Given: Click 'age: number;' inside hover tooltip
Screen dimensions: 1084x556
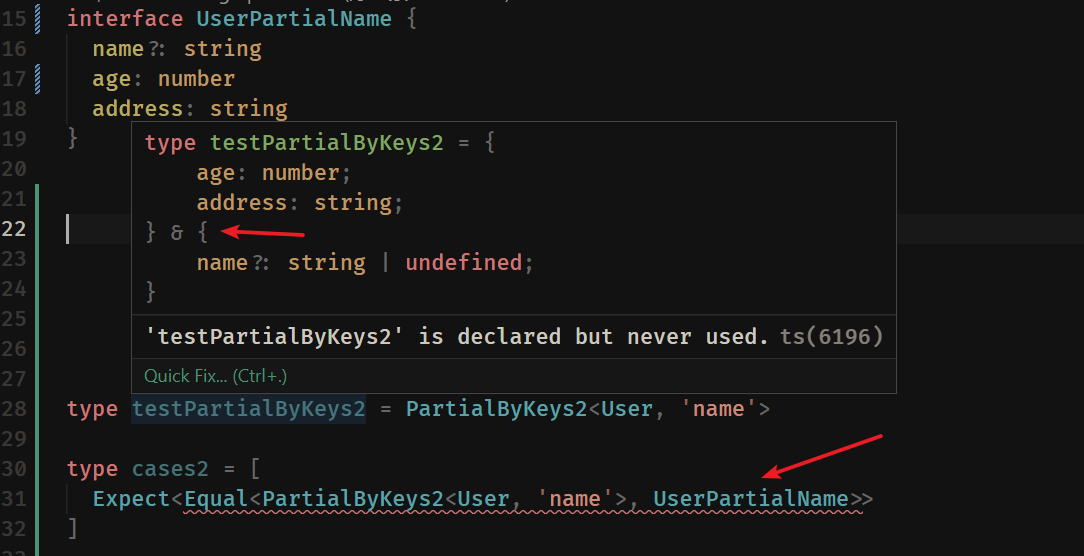Looking at the screenshot, I should (274, 172).
